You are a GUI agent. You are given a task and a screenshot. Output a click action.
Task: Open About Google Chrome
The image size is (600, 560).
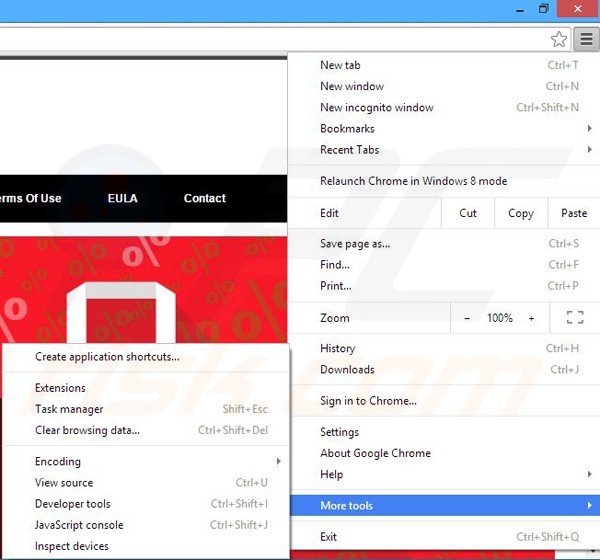tap(445, 453)
